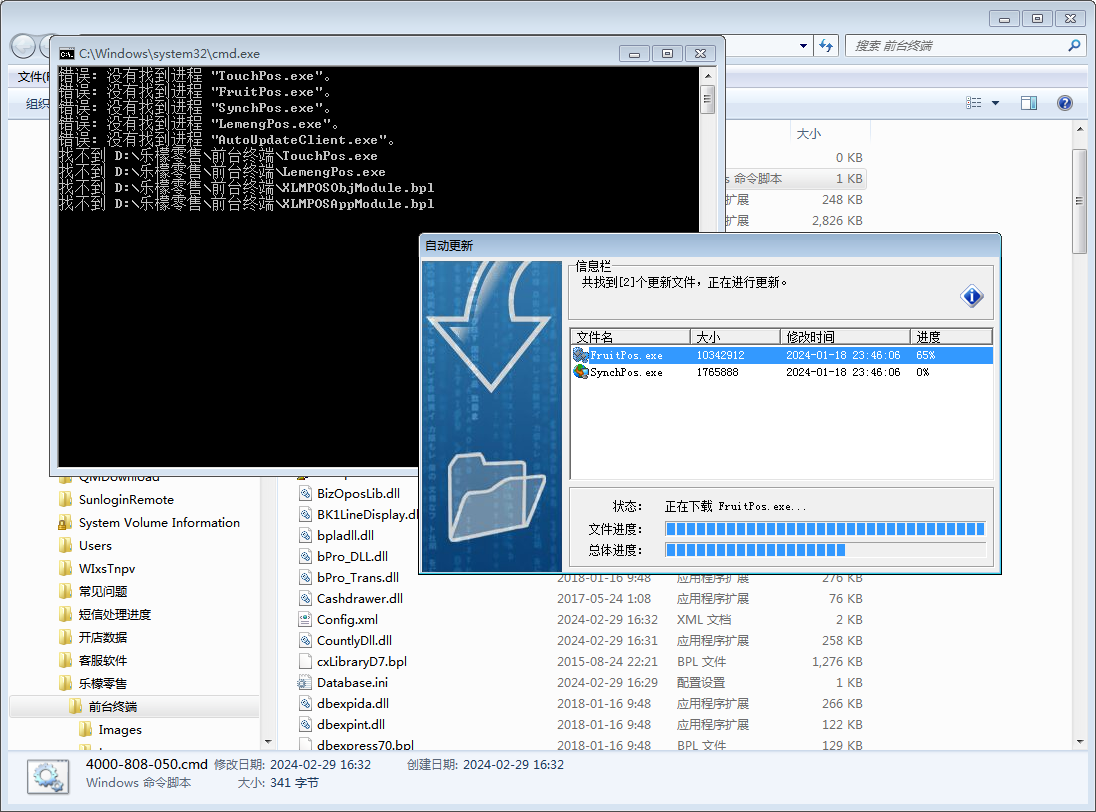
Task: Select the 客服软件 folder in tree
Action: coord(103,661)
